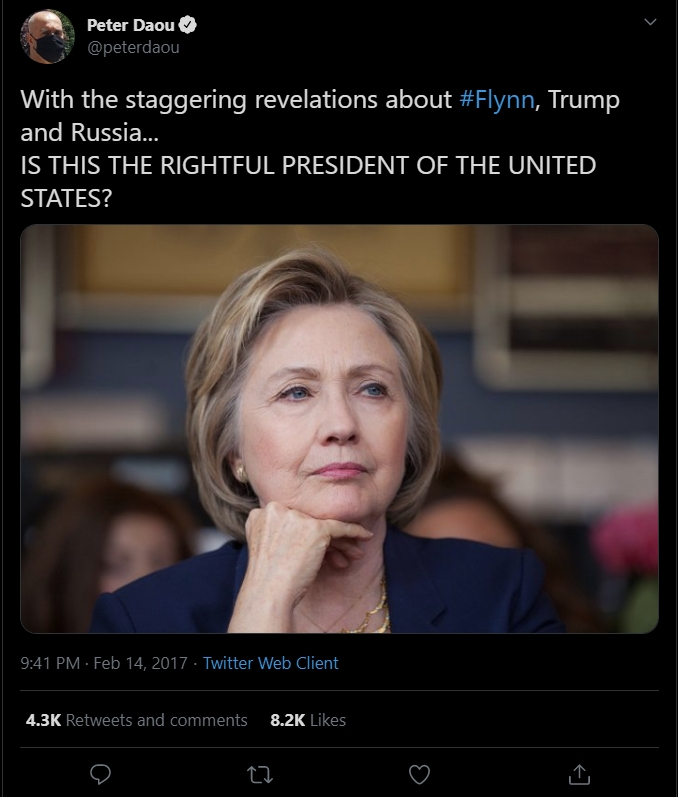The image size is (678, 797).
Task: Open the share tweet icon
Action: (579, 775)
